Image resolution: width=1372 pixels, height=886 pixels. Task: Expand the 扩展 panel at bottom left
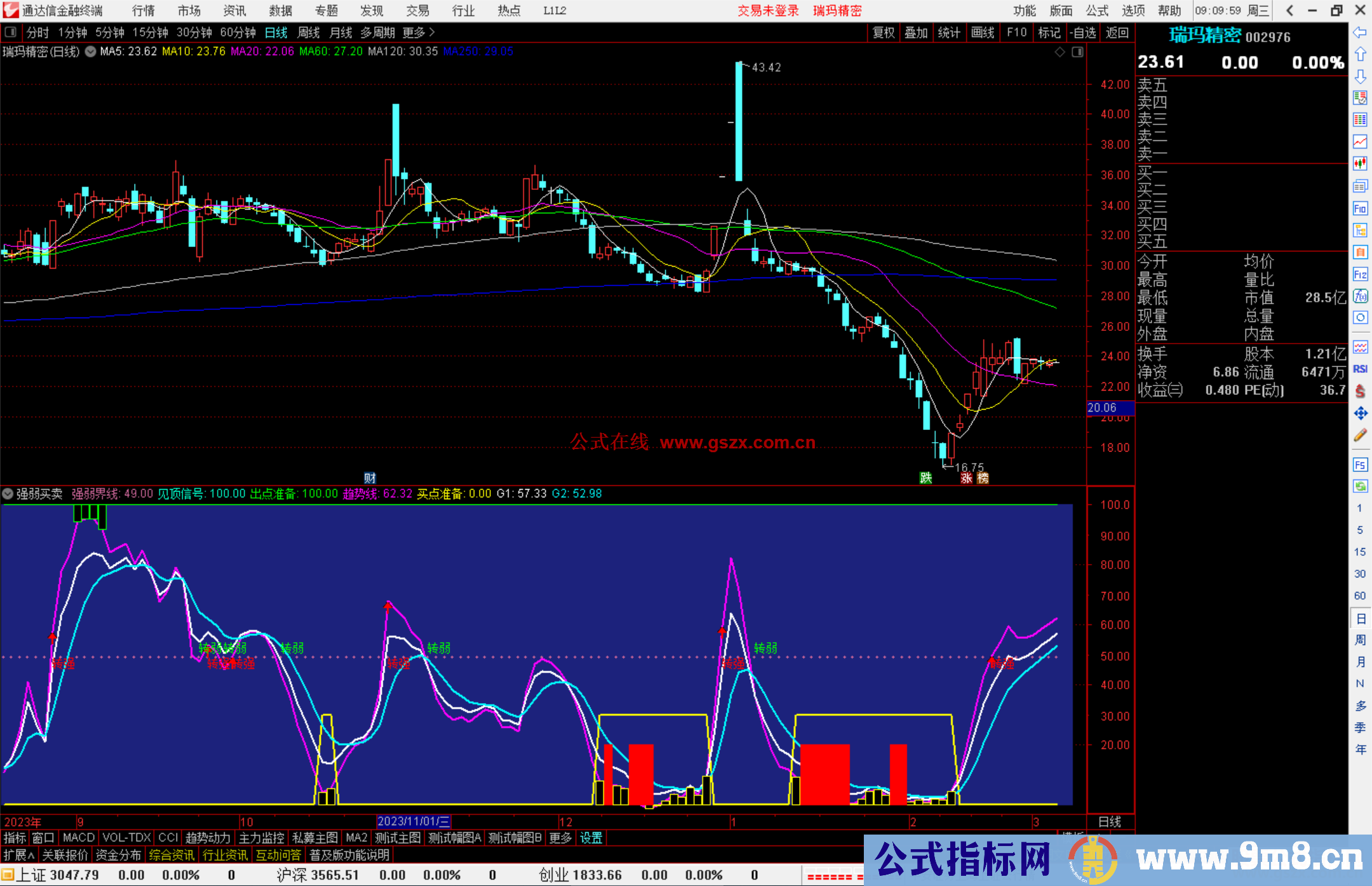tap(19, 855)
